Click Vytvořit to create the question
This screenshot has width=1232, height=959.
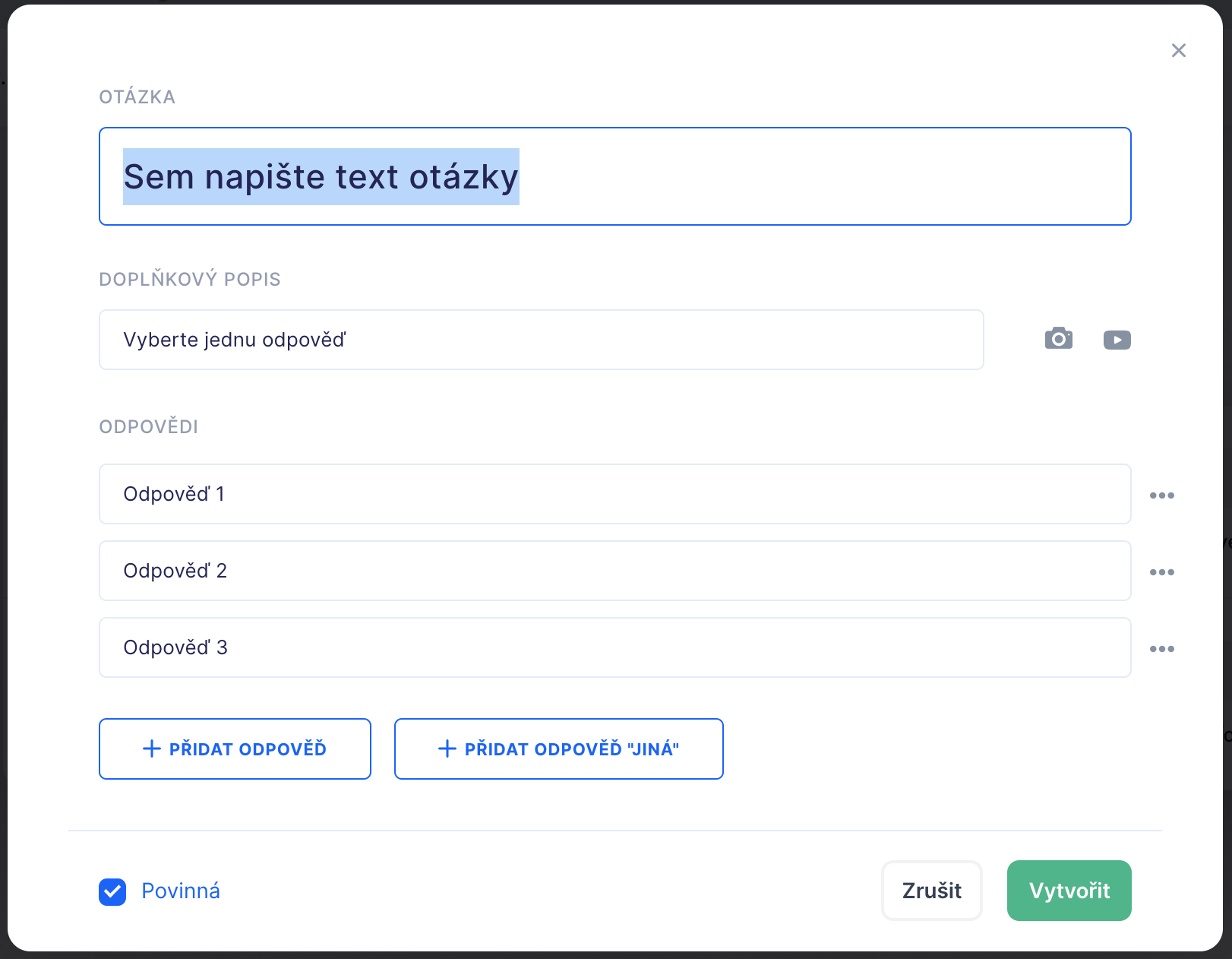[1069, 891]
